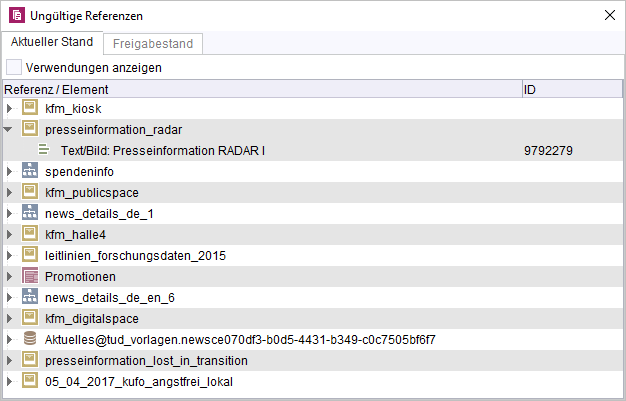The image size is (626, 401).
Task: Click the Text/Bild section icon
Action: pyautogui.click(x=44, y=150)
